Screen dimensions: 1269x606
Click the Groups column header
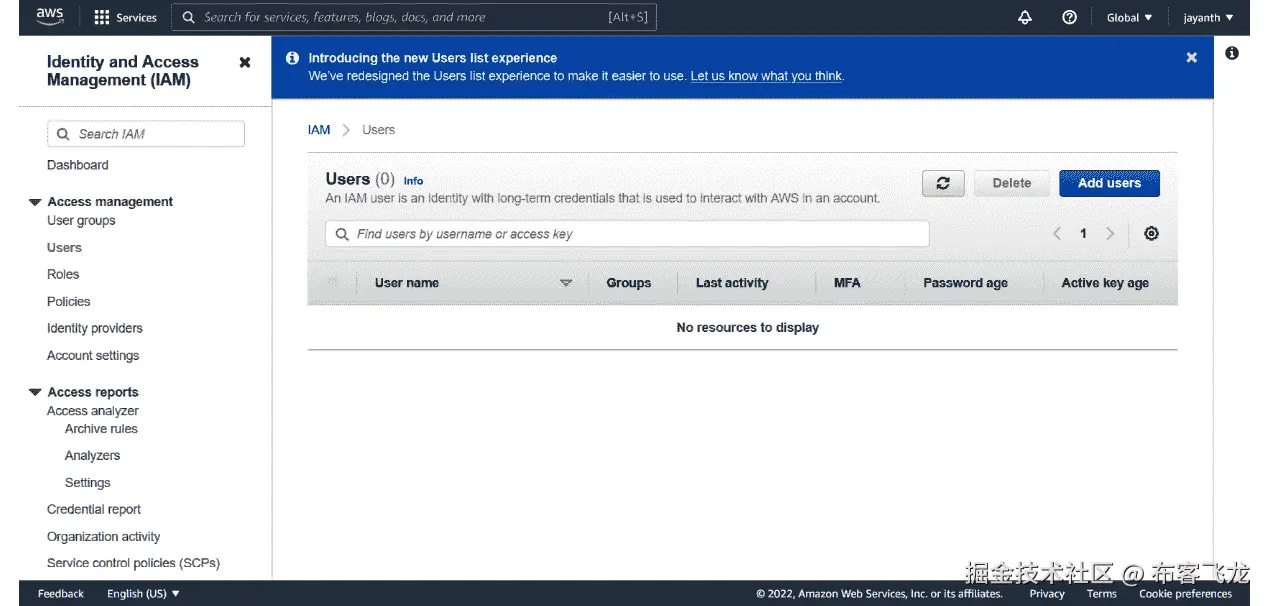coord(628,283)
